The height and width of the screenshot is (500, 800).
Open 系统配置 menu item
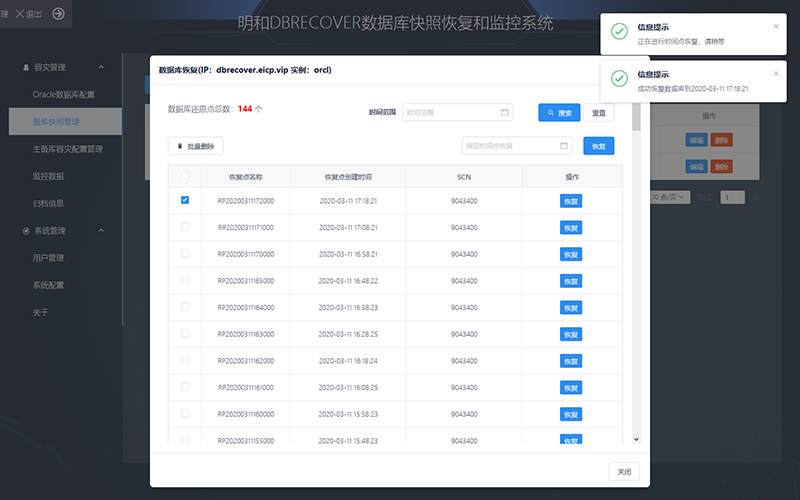coord(48,285)
